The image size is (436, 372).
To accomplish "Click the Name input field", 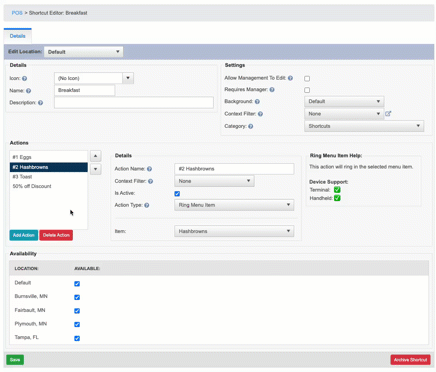I will [x=84, y=90].
